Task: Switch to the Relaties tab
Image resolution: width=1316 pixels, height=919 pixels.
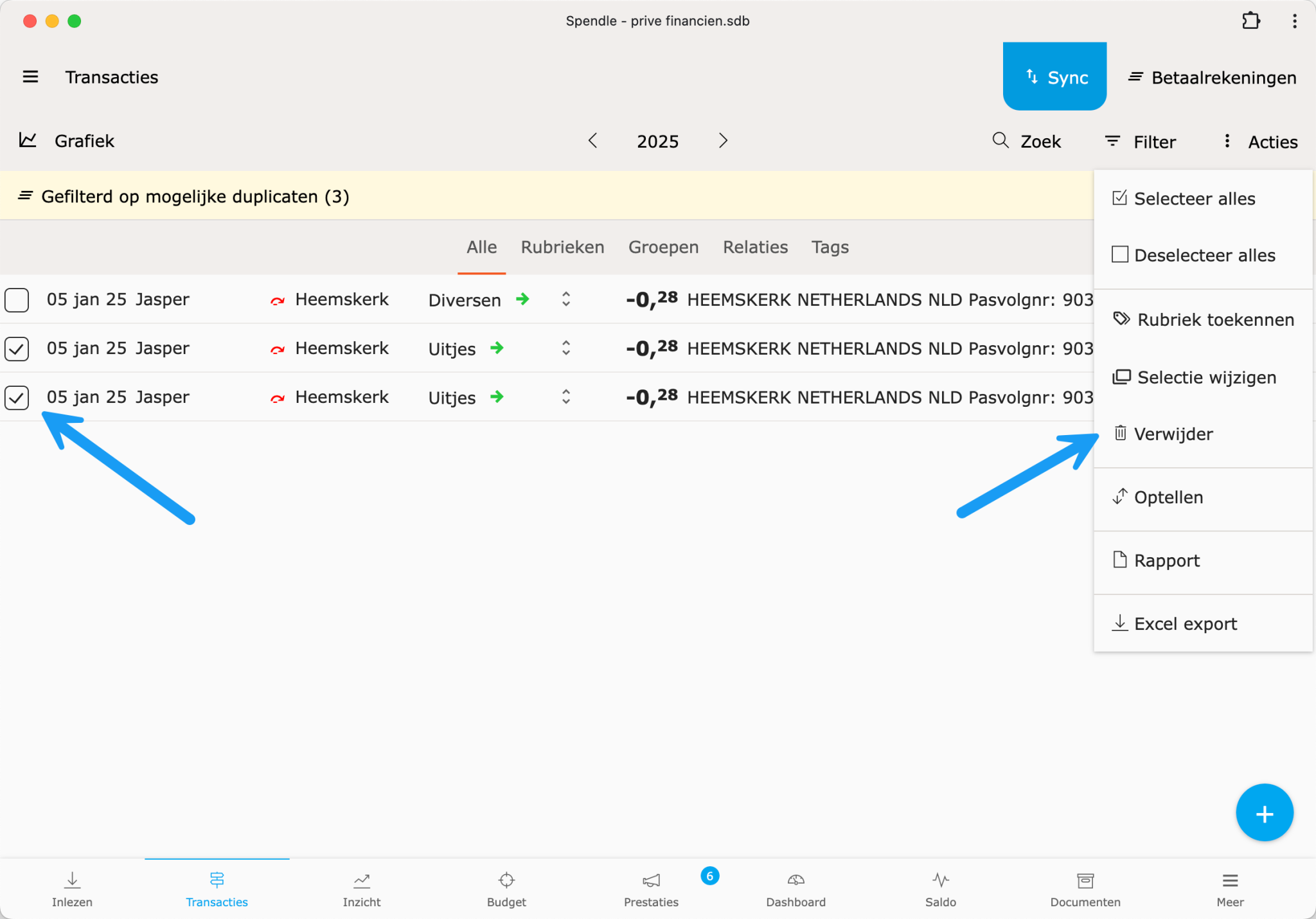Action: [x=755, y=247]
